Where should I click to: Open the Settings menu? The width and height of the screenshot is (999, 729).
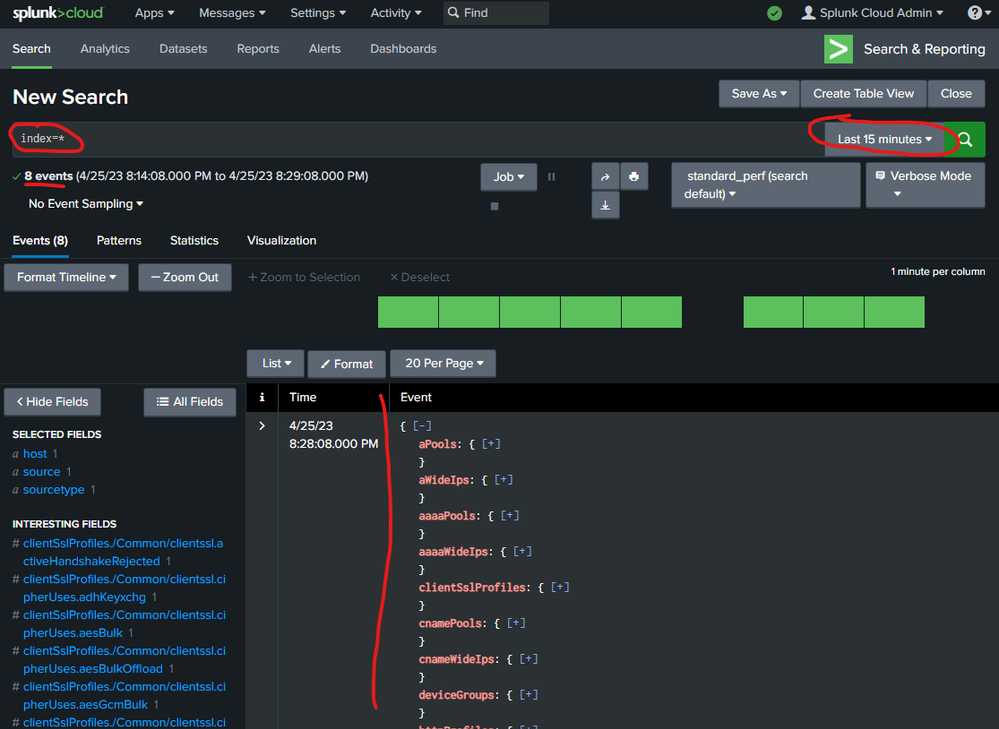pos(318,13)
